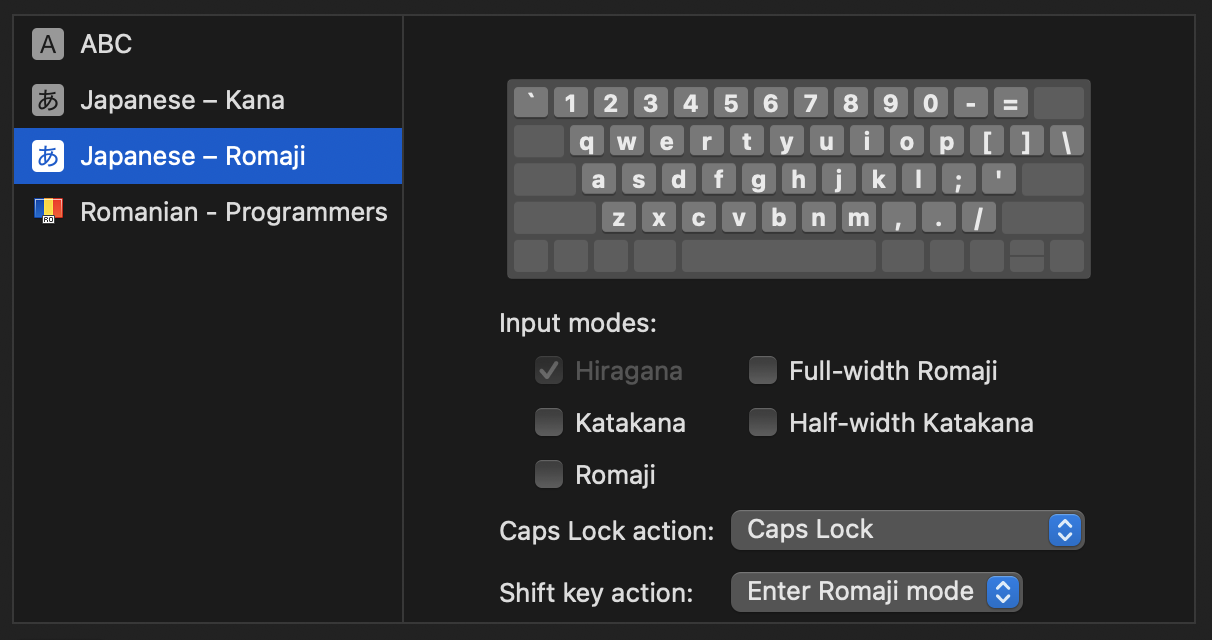Select ABC input source in list
This screenshot has height=640, width=1212.
point(106,44)
